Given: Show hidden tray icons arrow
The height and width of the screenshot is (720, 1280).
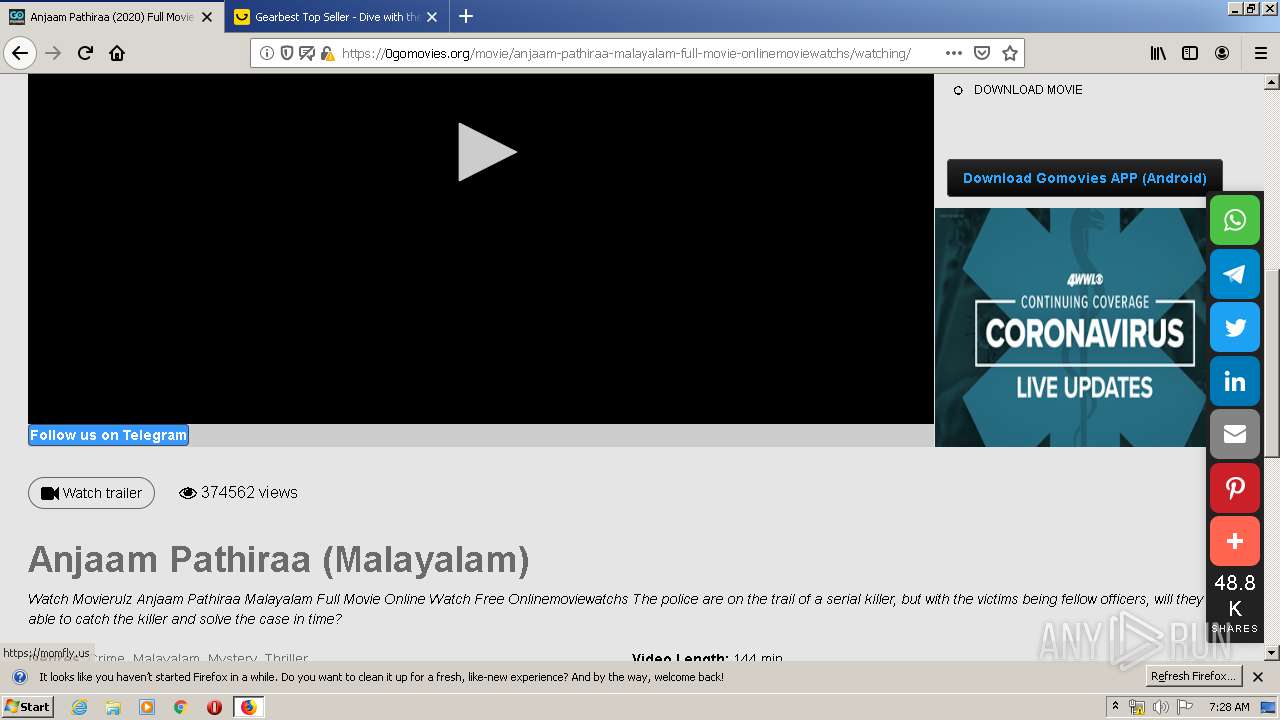Looking at the screenshot, I should [1115, 707].
